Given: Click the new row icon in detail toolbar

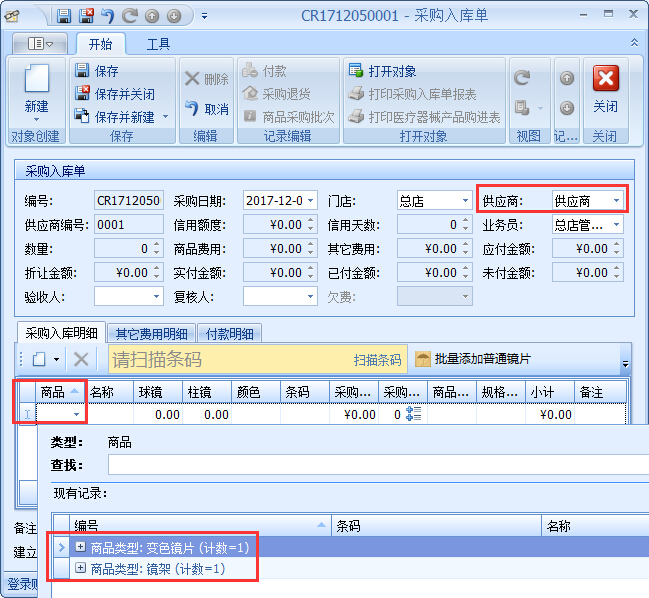Looking at the screenshot, I should click(39, 359).
